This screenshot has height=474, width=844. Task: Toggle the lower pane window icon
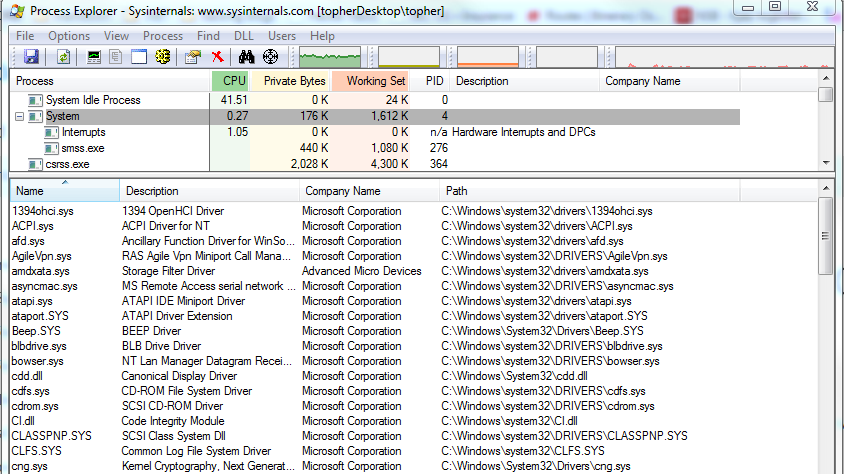(x=139, y=56)
